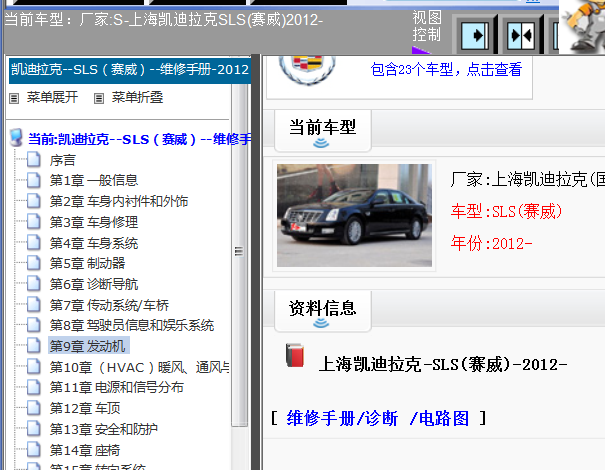Open 第5章 制动器 chapter
This screenshot has width=605, height=470.
point(88,263)
